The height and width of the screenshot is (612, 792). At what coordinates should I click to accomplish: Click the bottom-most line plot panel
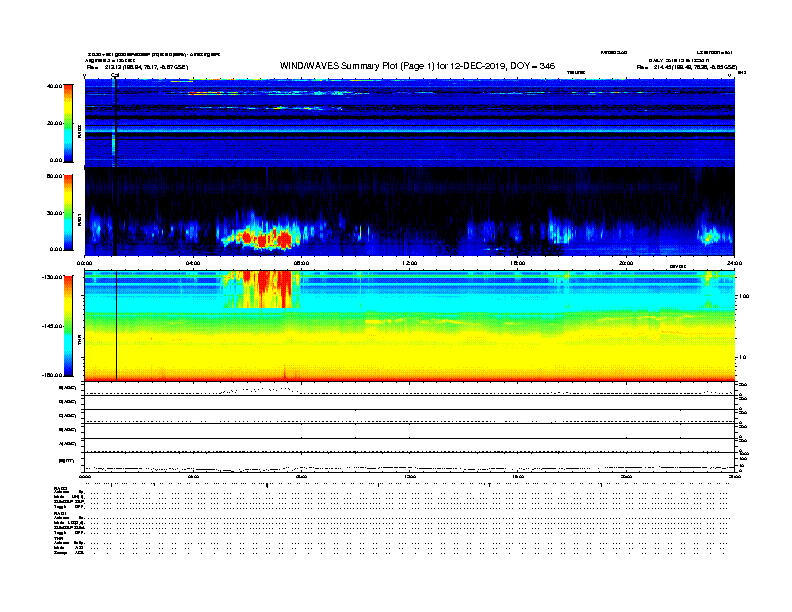pyautogui.click(x=410, y=462)
